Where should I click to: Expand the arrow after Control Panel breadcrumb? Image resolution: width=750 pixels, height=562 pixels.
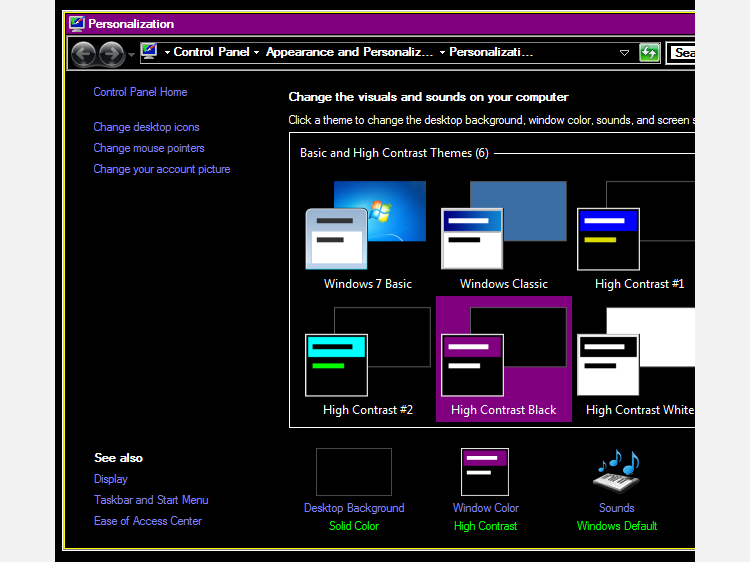(256, 52)
